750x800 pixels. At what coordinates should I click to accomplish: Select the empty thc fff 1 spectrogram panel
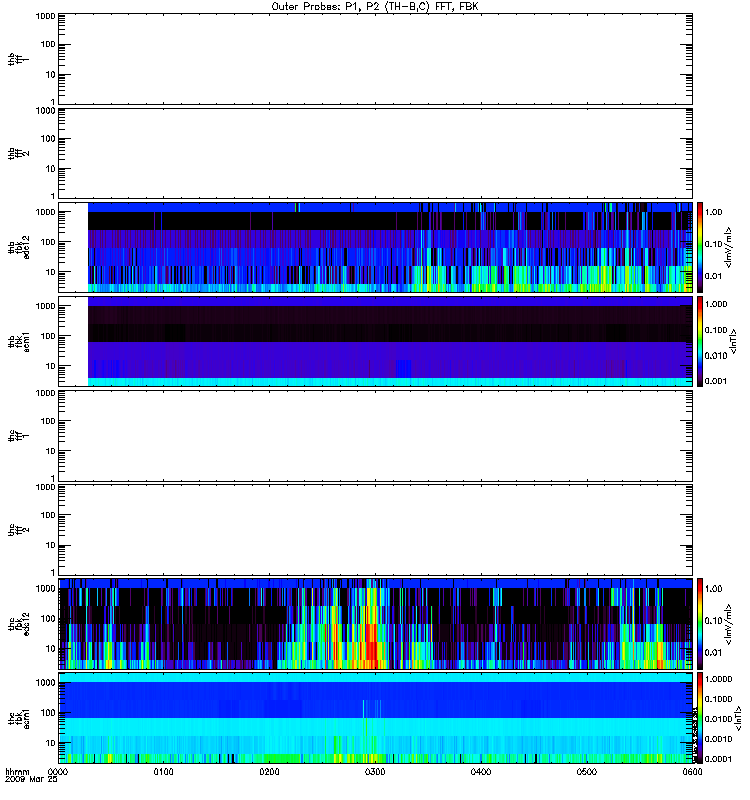tap(376, 436)
